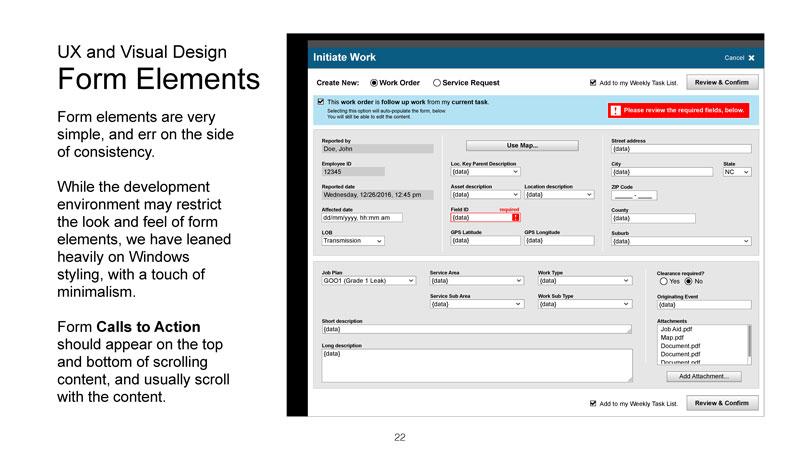Expand the LOB Transmission dropdown
The height and width of the screenshot is (450, 800).
352,241
